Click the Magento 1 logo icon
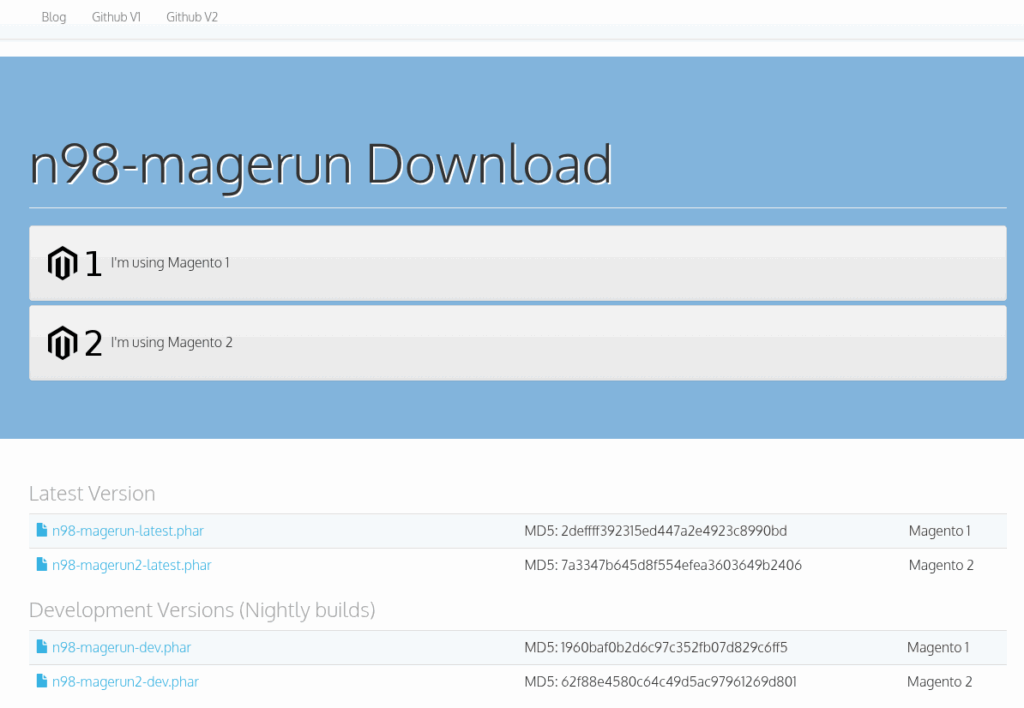The image size is (1024, 708). (62, 263)
